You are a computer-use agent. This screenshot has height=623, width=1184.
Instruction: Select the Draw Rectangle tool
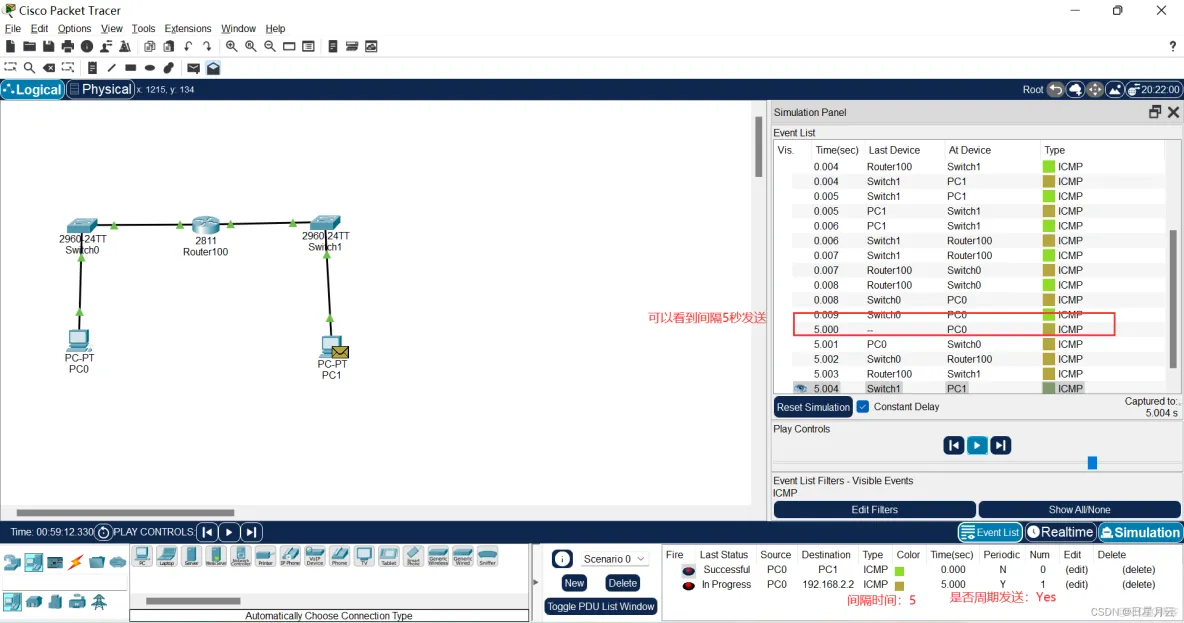pyautogui.click(x=131, y=68)
